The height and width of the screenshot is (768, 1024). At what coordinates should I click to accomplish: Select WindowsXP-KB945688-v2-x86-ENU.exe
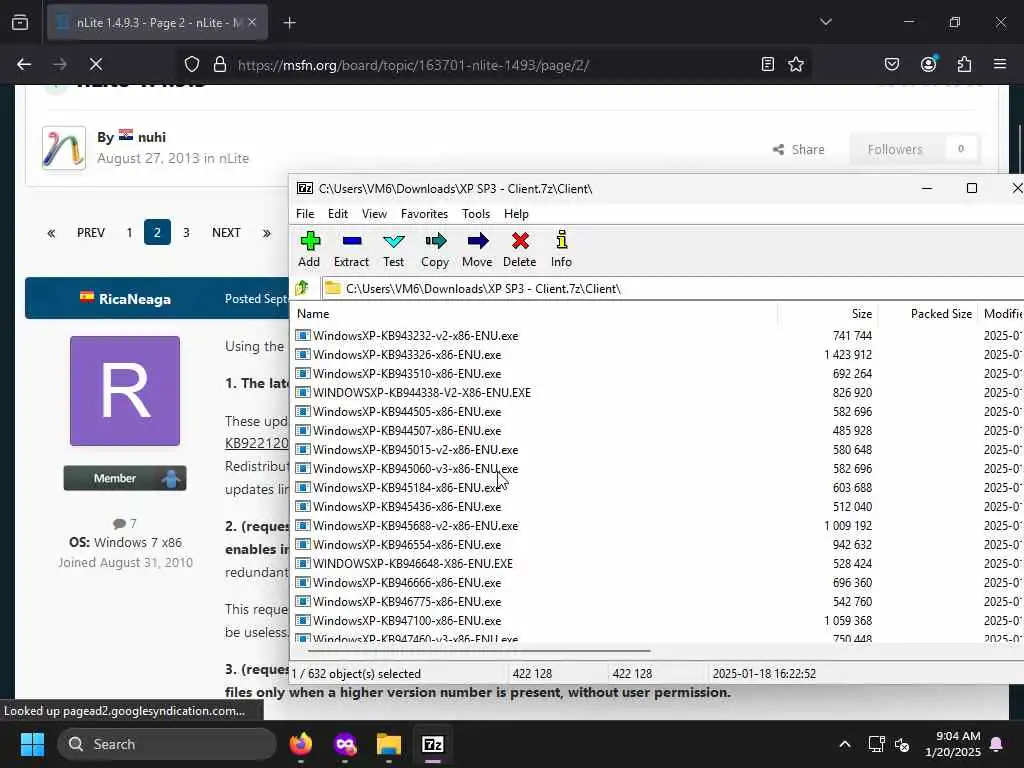click(415, 525)
